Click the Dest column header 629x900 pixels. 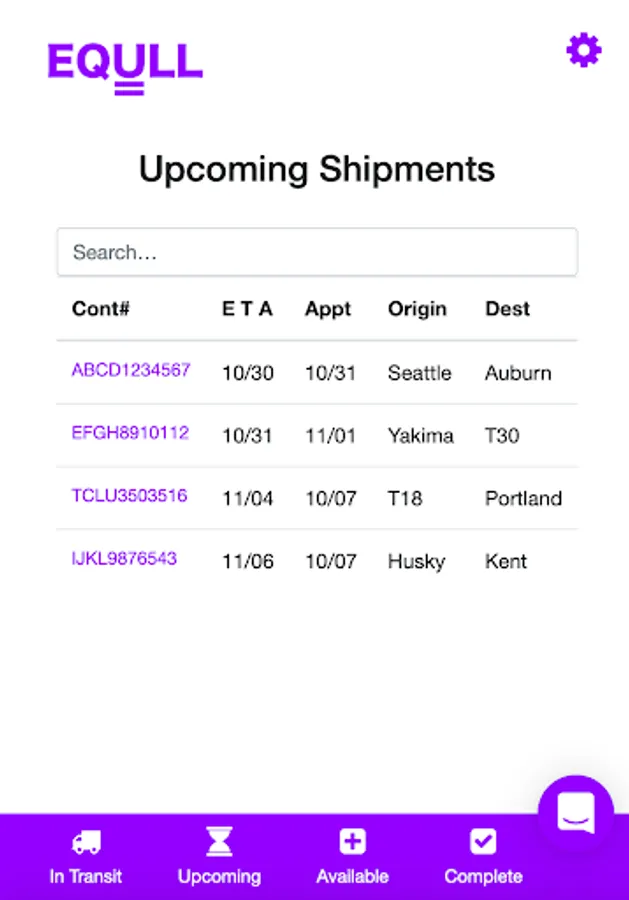coord(507,309)
